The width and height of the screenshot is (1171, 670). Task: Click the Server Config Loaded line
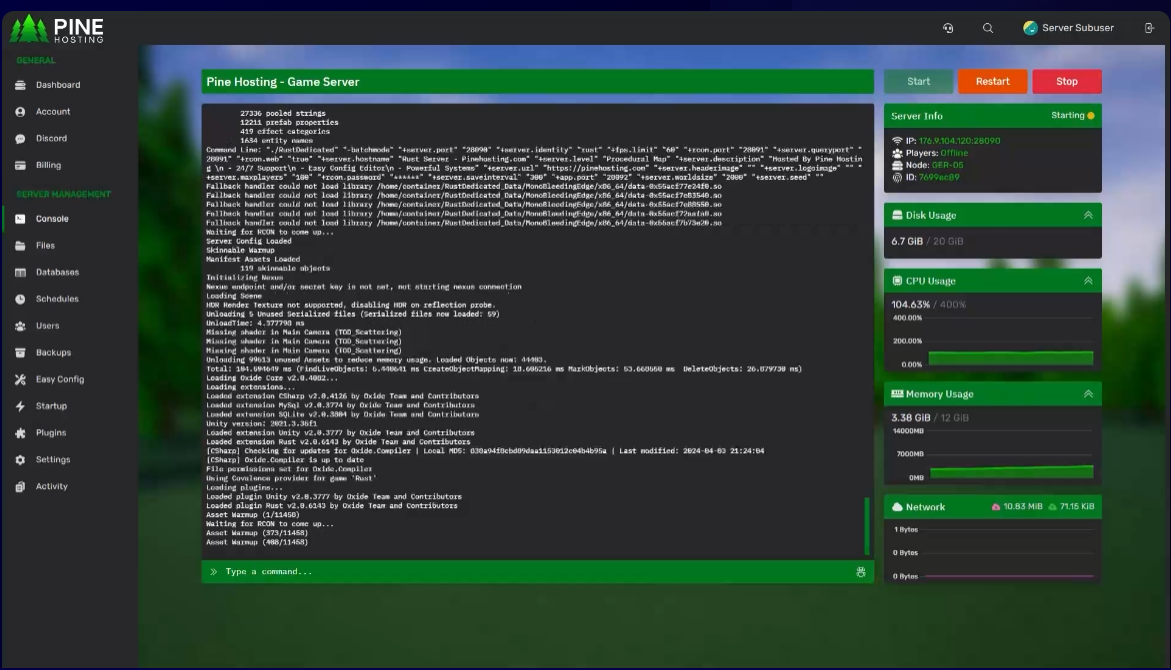point(249,241)
